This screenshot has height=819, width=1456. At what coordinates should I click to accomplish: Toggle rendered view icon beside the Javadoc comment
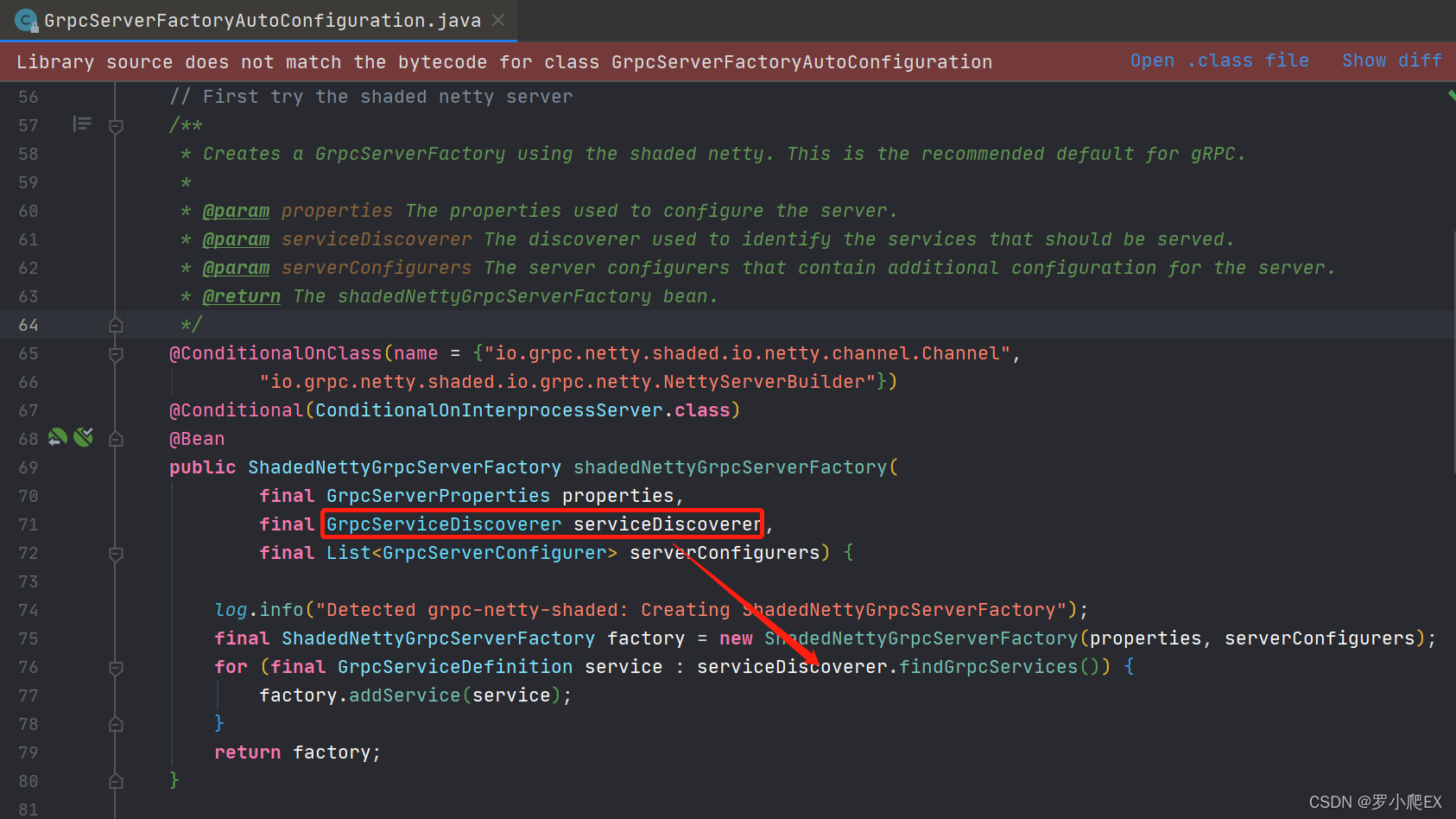[x=82, y=124]
